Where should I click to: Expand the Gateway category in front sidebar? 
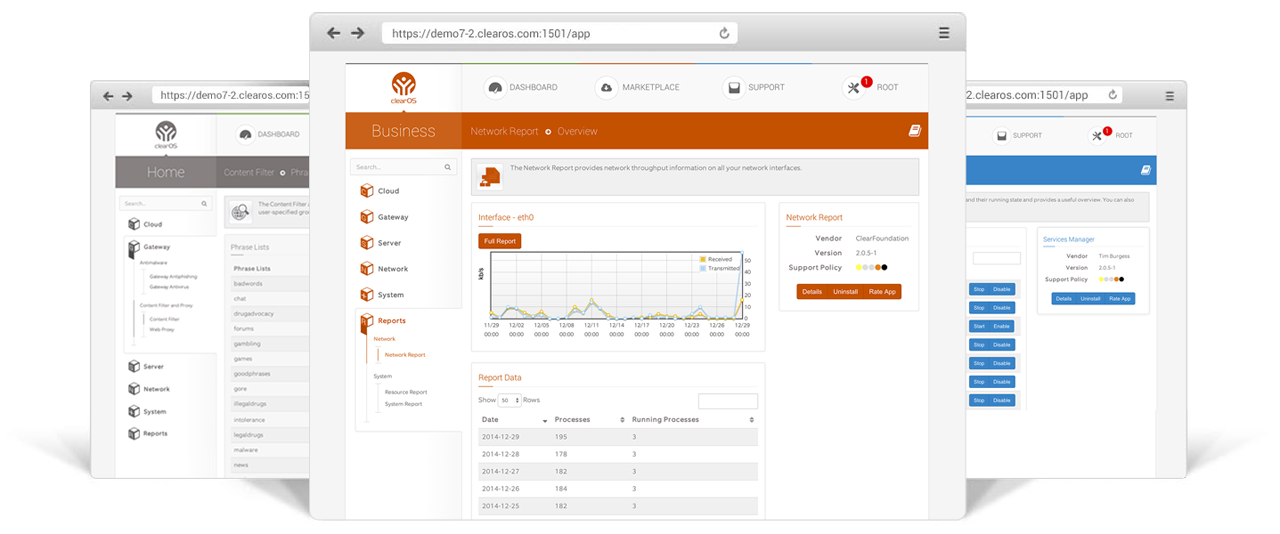pos(384,217)
